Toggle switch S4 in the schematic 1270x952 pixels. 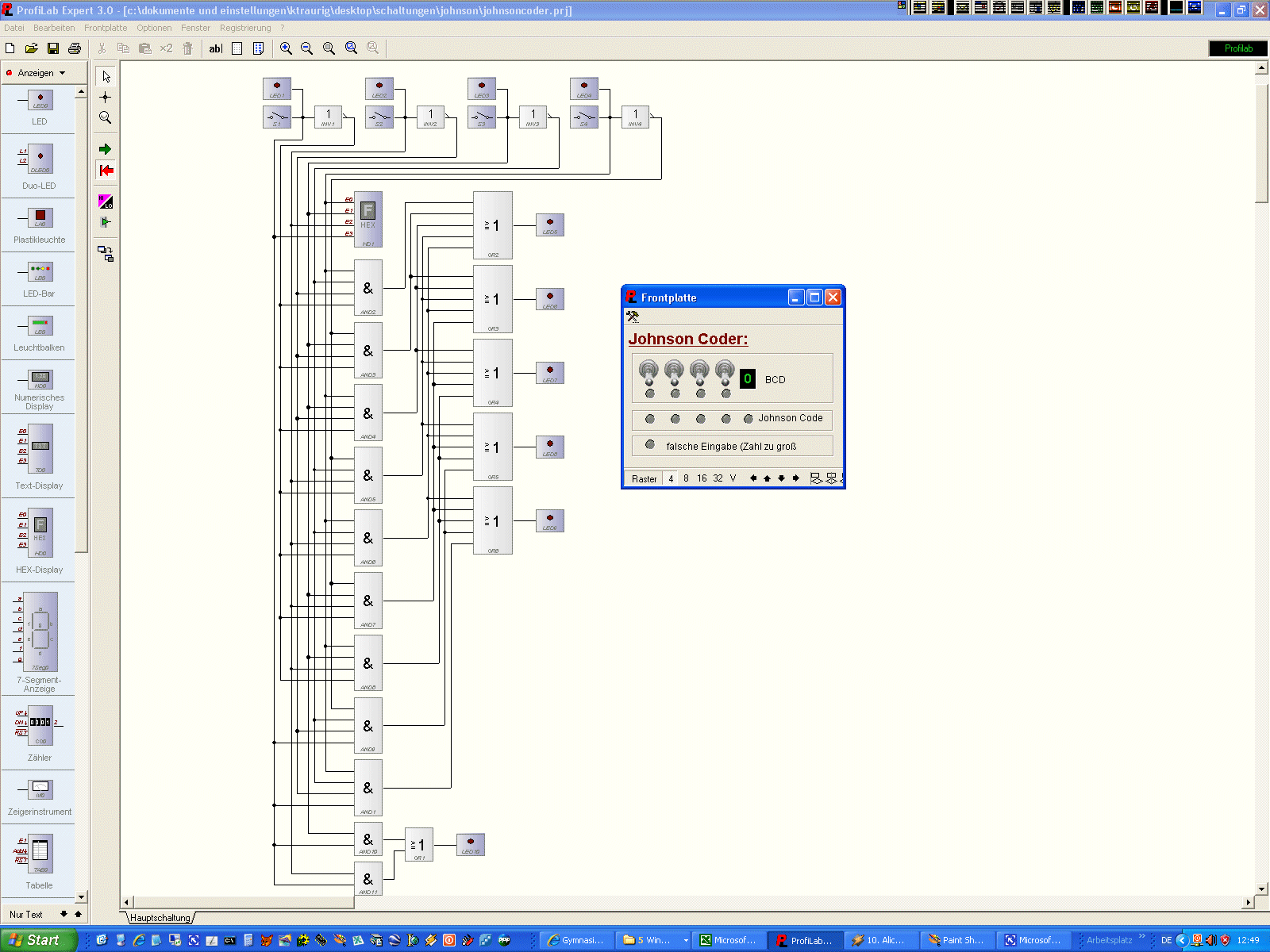tap(584, 117)
